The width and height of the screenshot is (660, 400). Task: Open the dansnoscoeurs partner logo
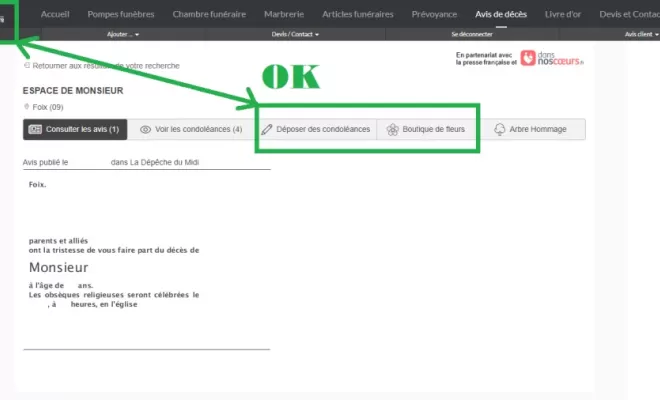coord(552,58)
